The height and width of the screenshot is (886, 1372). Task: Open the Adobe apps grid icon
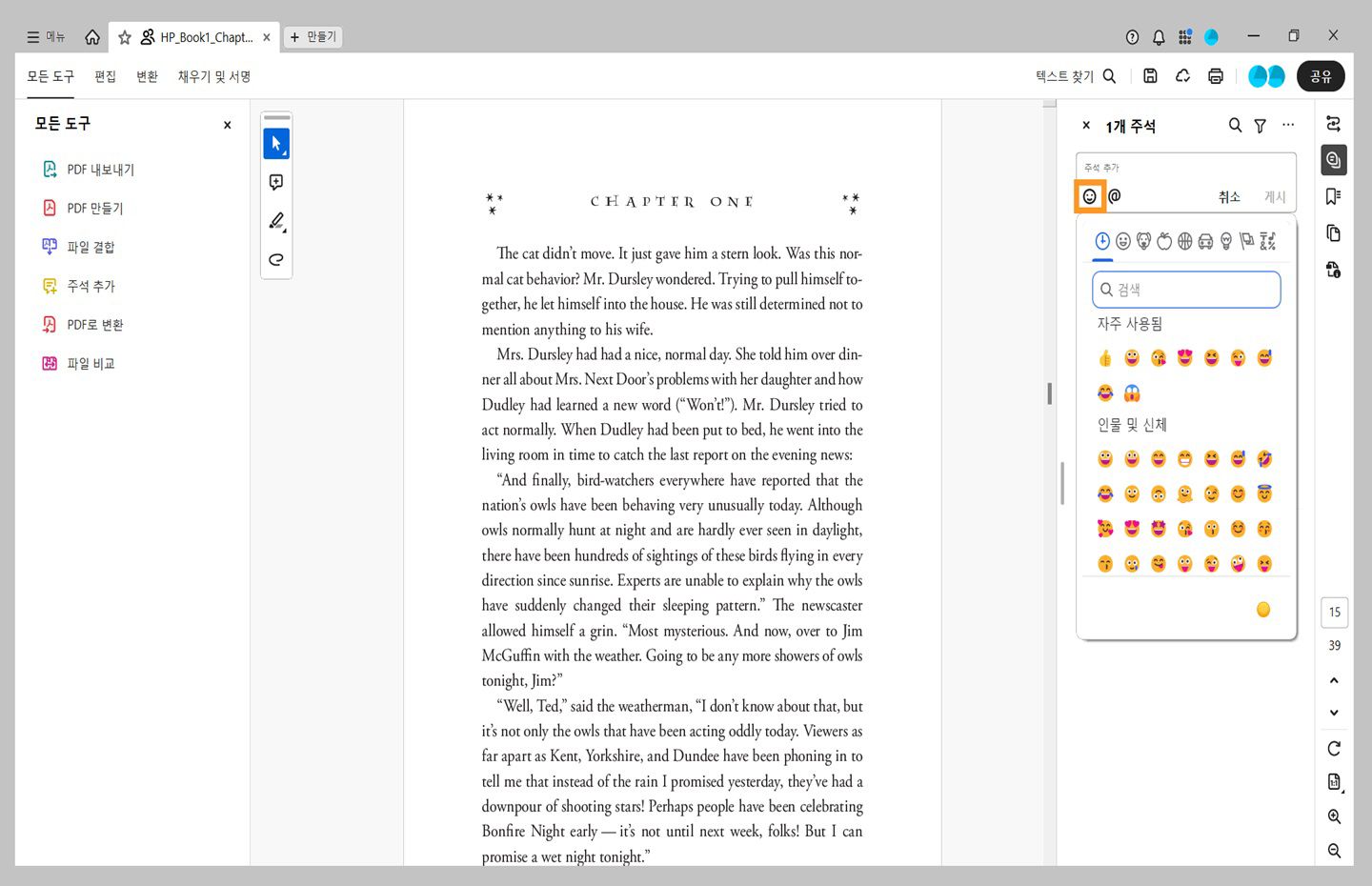1185,37
